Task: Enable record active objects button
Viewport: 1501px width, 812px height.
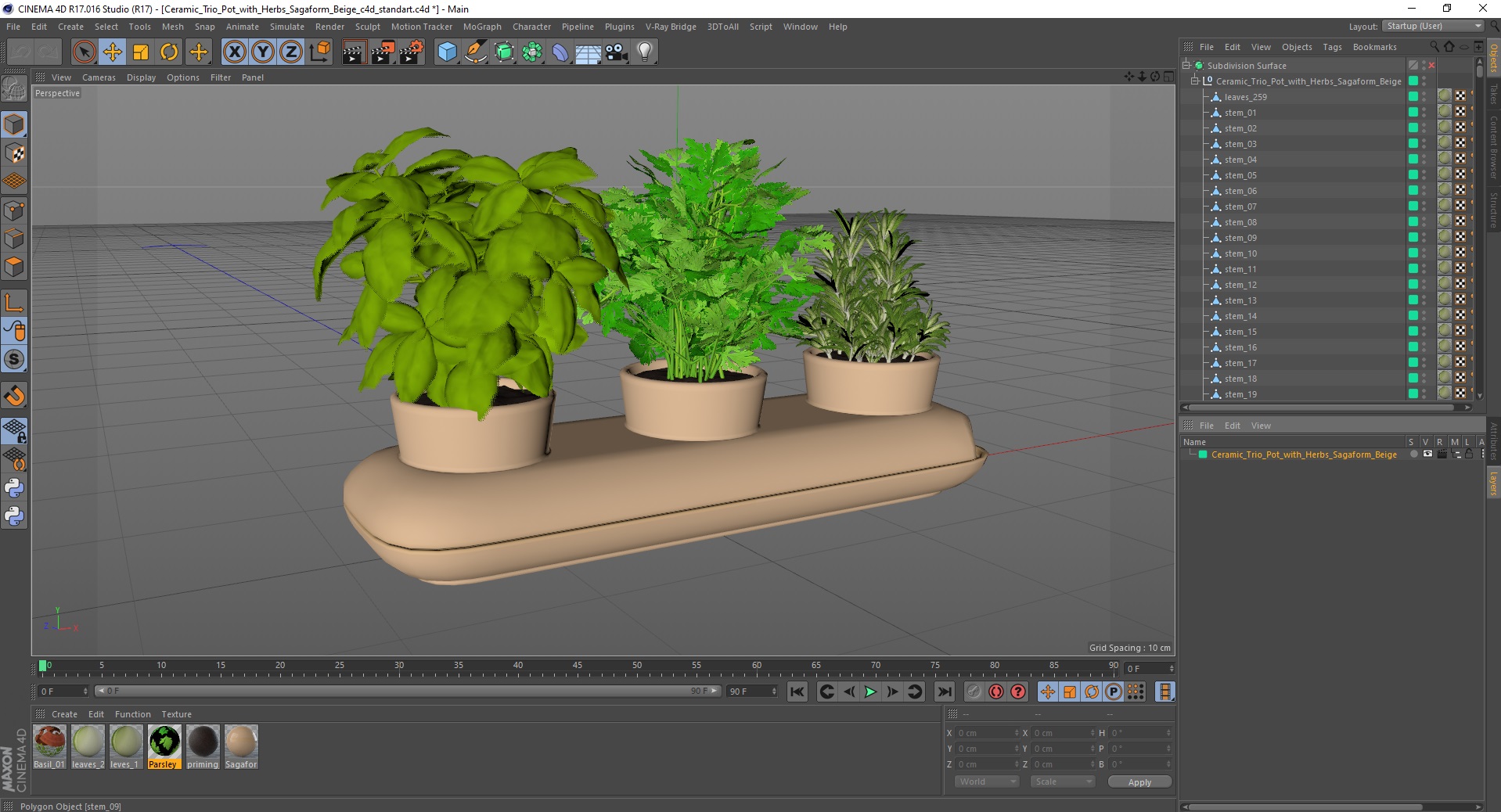Action: [x=974, y=692]
